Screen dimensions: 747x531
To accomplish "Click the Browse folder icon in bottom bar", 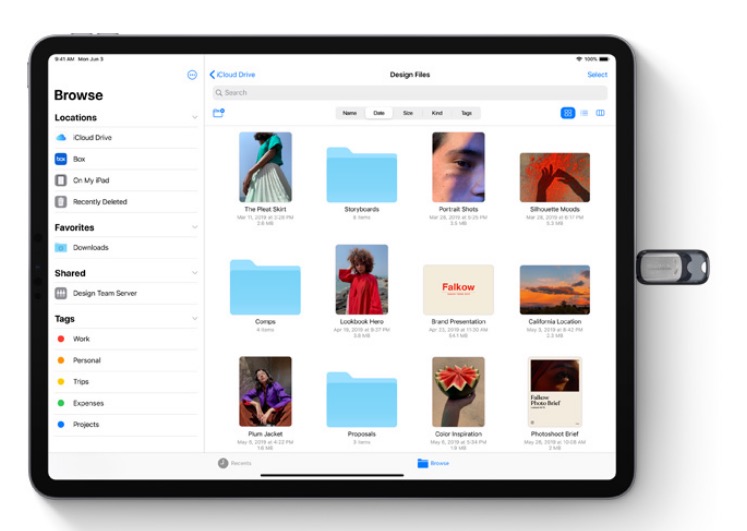I will 423,463.
